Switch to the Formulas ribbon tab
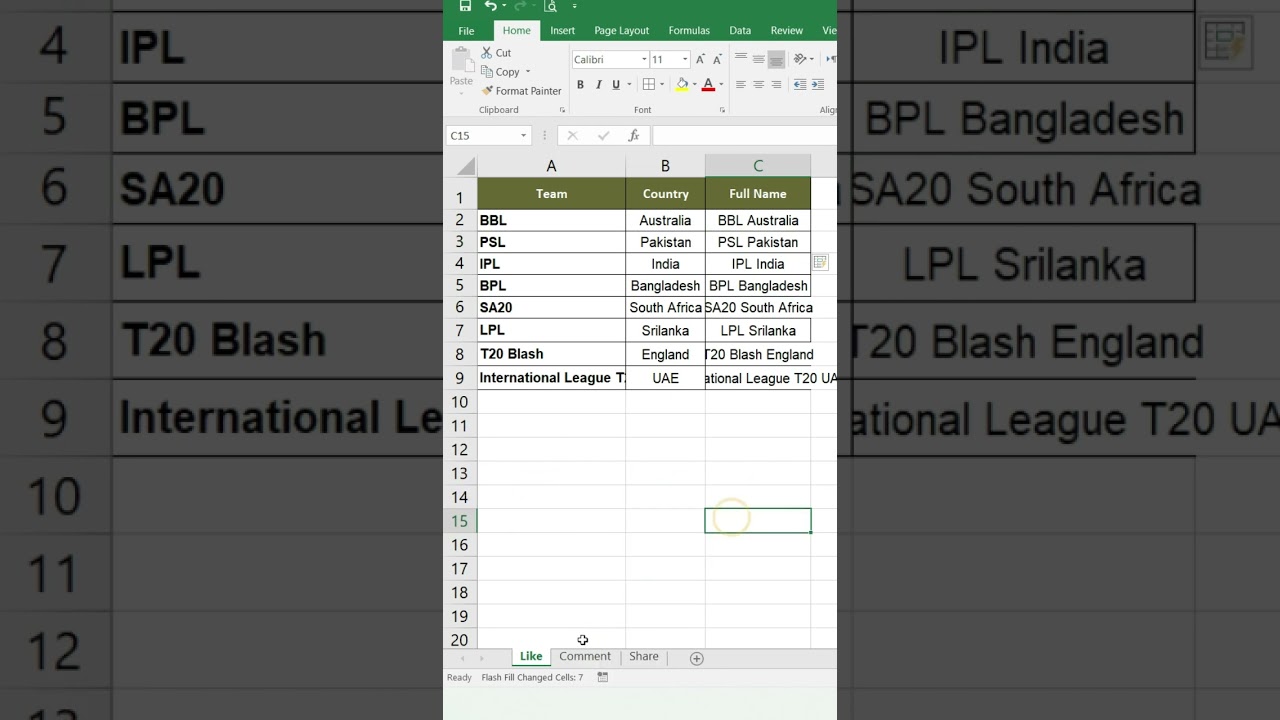Screen dimensions: 1280x720 pos(689,31)
